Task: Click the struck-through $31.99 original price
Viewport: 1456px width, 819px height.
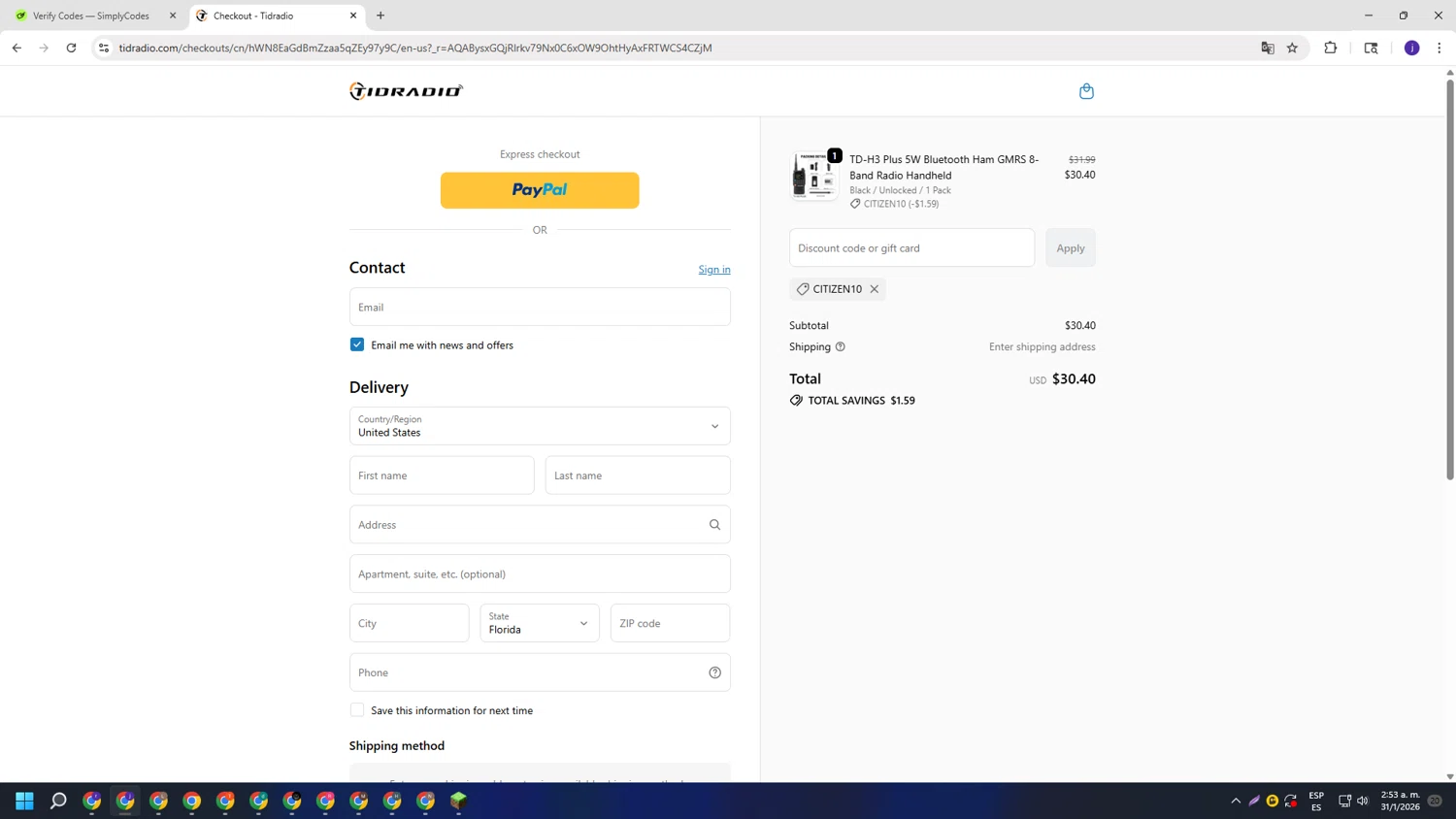Action: [x=1081, y=159]
